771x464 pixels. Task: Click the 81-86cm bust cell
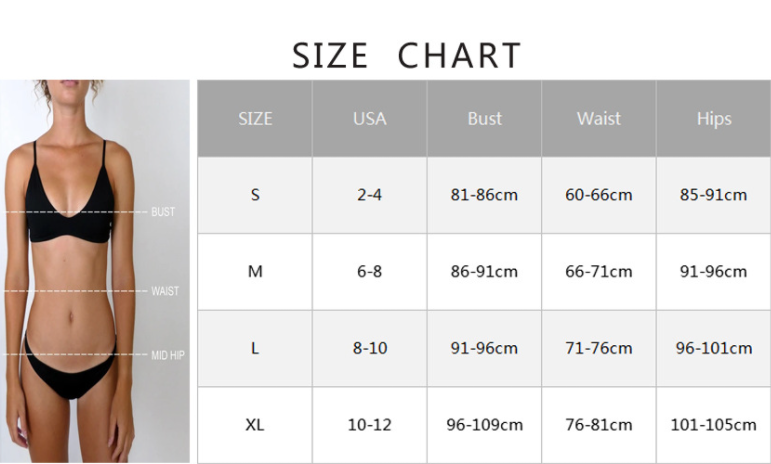click(x=484, y=195)
